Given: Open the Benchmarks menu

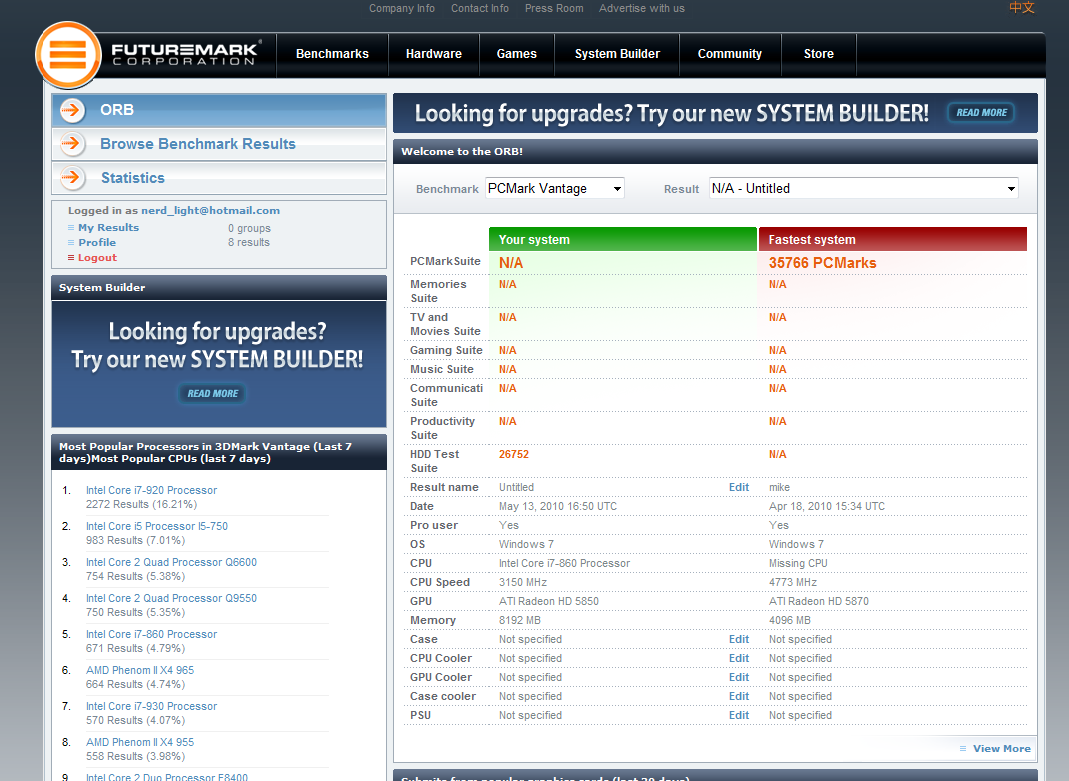Looking at the screenshot, I should (x=332, y=54).
